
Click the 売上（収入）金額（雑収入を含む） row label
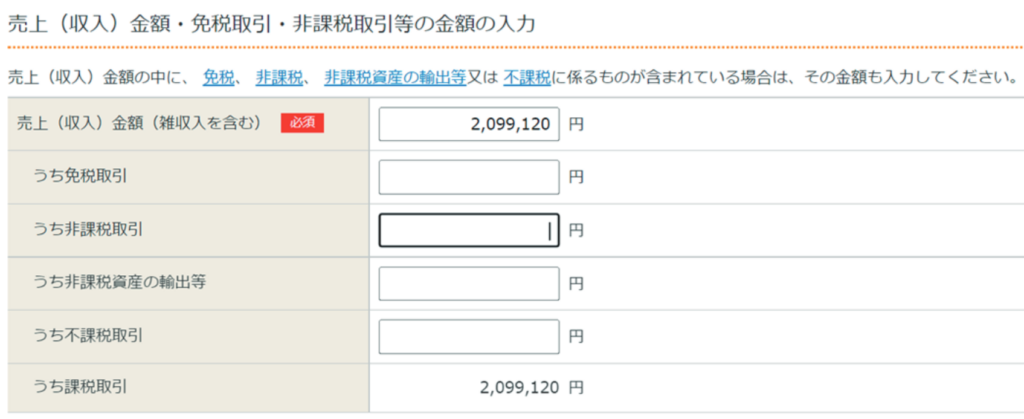[140, 123]
